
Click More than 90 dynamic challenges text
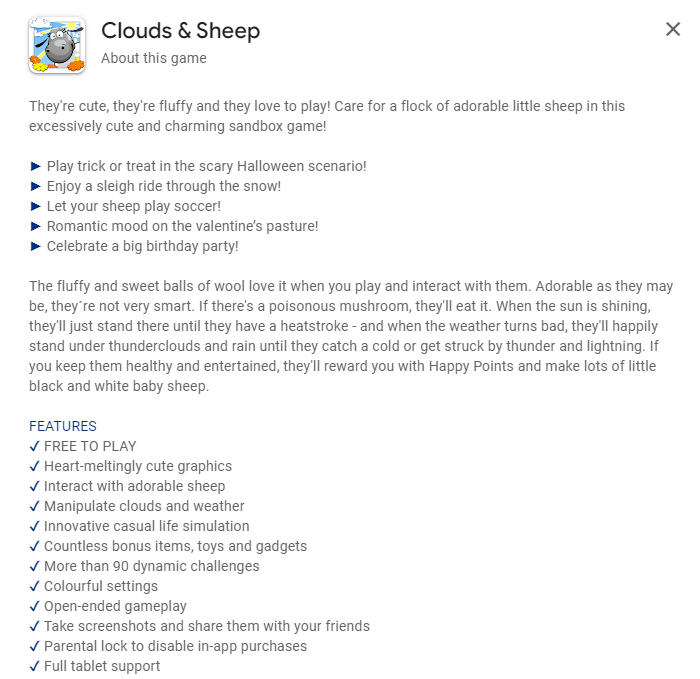[x=152, y=566]
